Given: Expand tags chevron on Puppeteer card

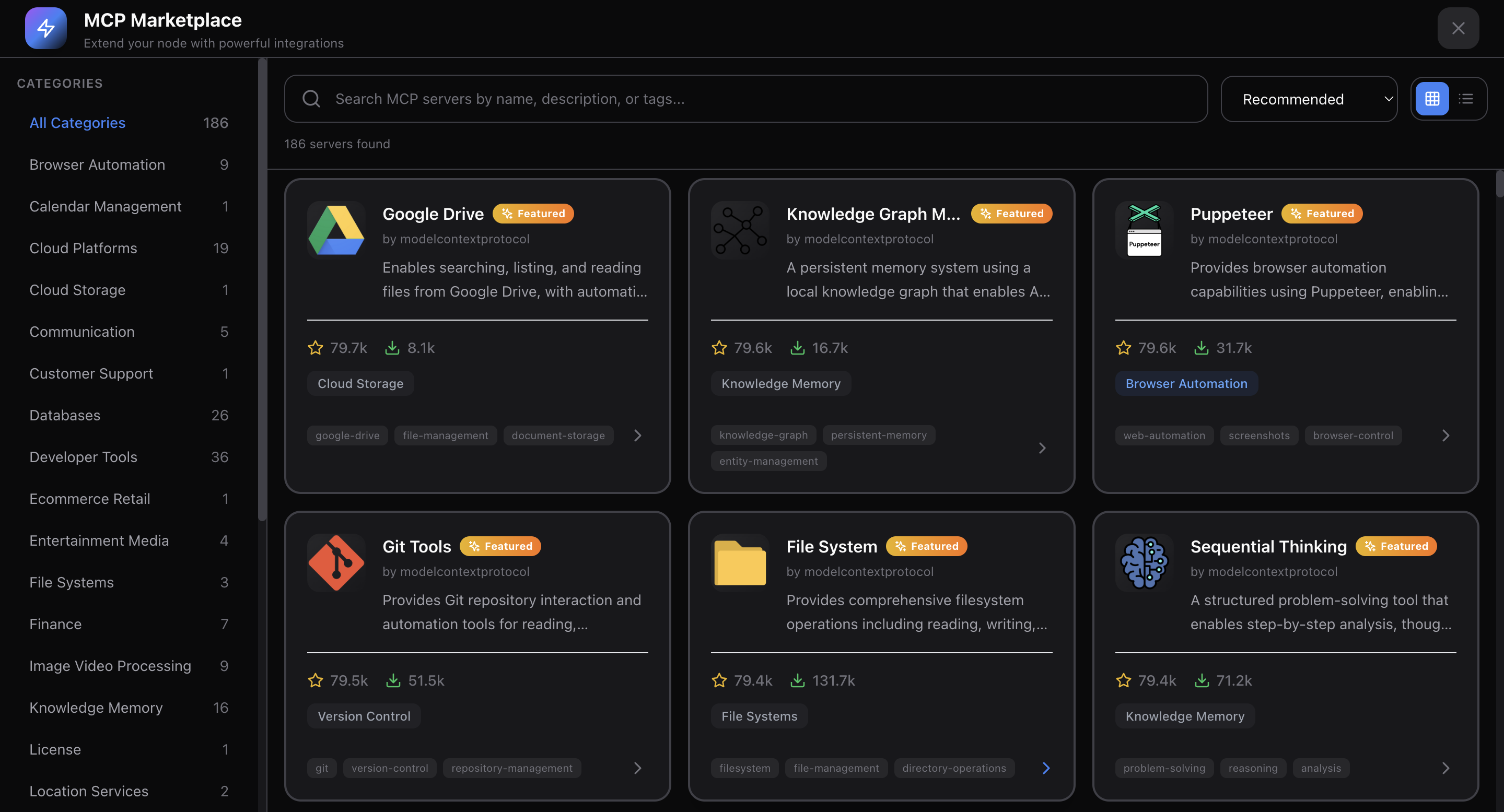Looking at the screenshot, I should (1445, 436).
